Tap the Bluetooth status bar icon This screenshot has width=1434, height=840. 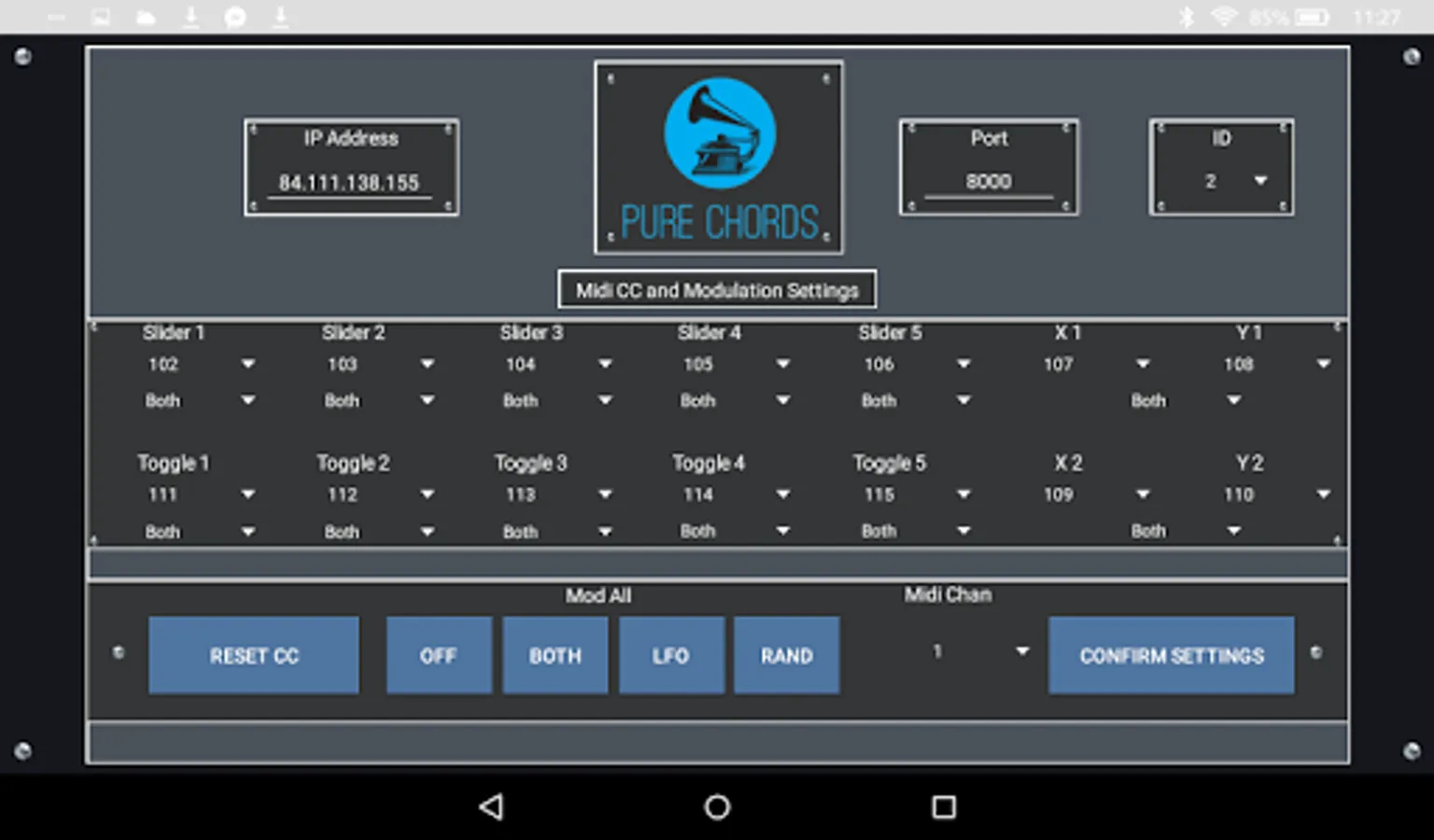click(1186, 17)
